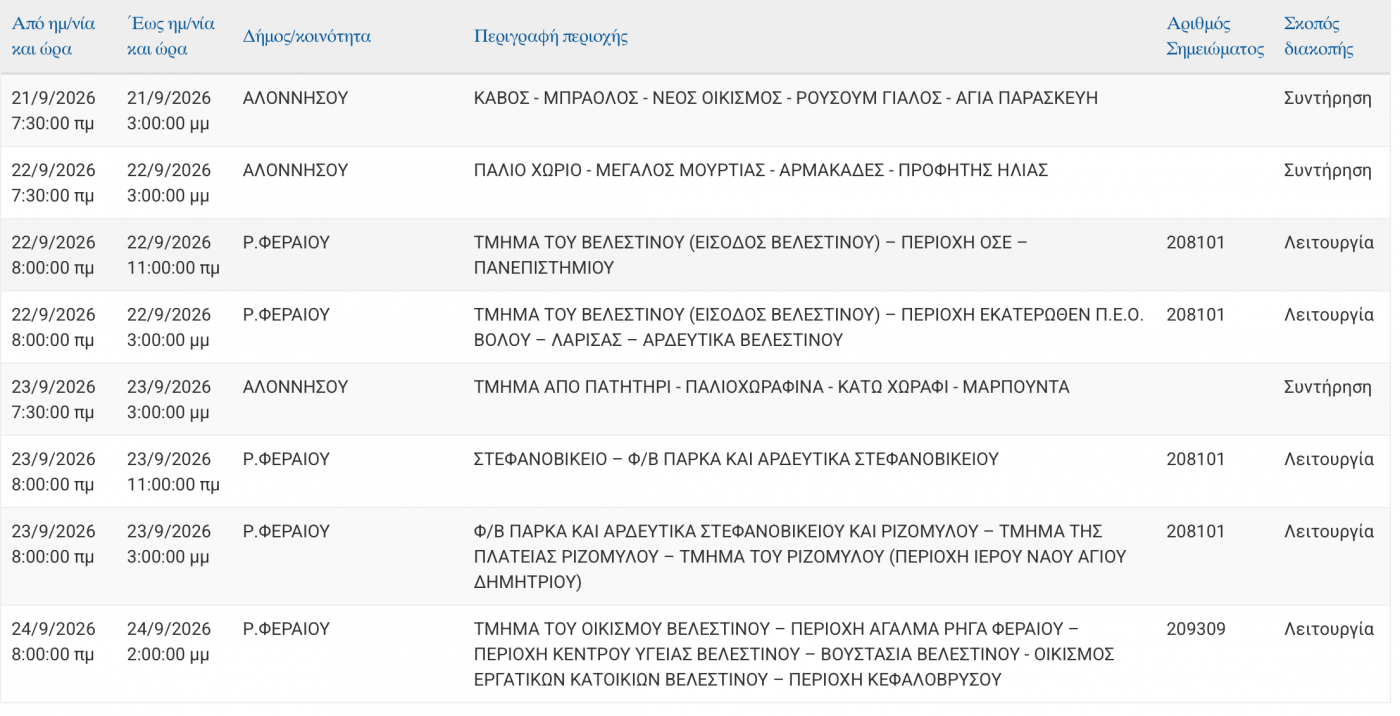Screen dimensions: 1400x716
Task: Click the 'Δήμος/κοινότητα' column header
Action: click(x=307, y=36)
